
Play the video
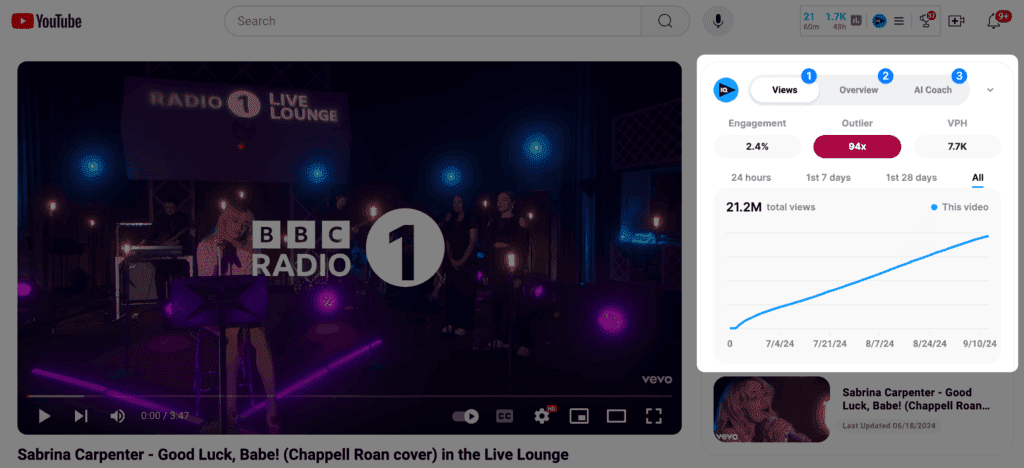tap(44, 416)
